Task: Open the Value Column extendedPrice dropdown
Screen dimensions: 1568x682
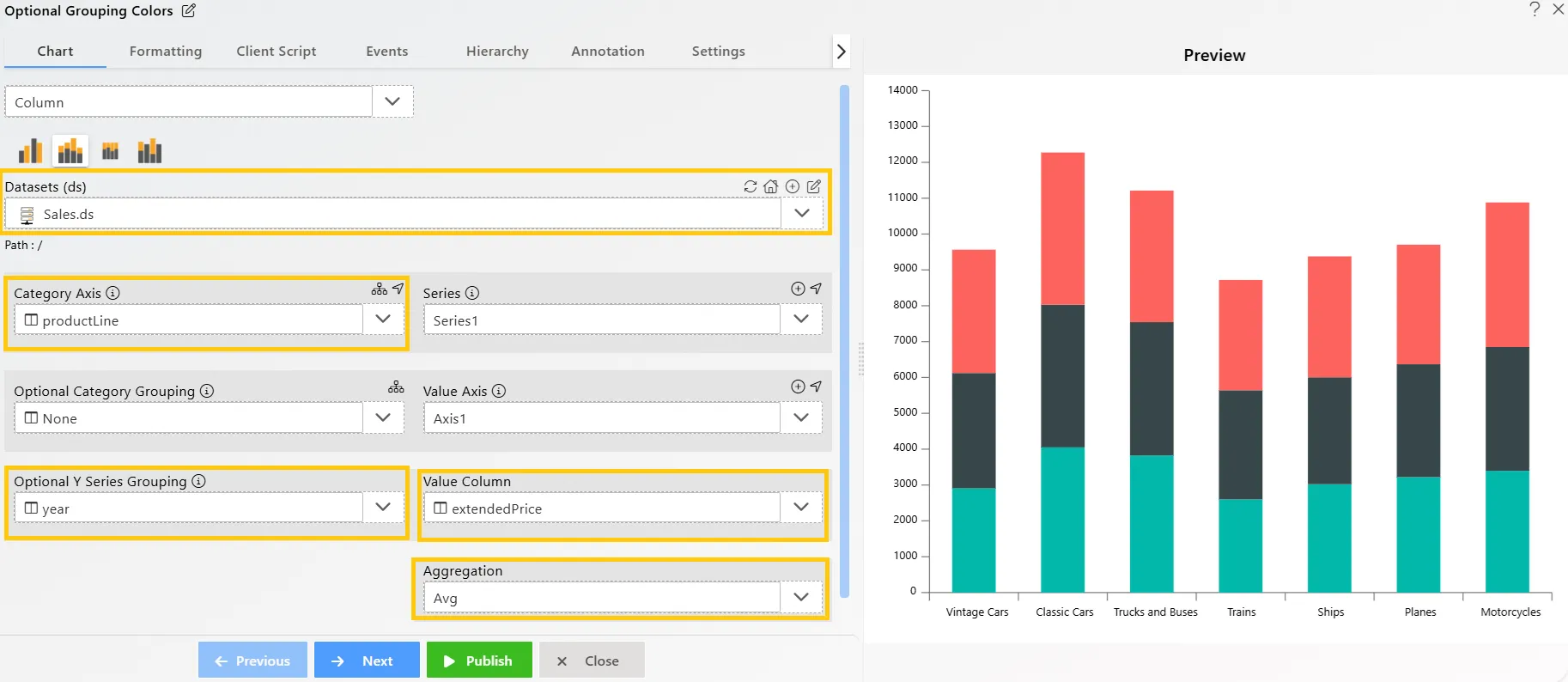Action: (x=801, y=508)
